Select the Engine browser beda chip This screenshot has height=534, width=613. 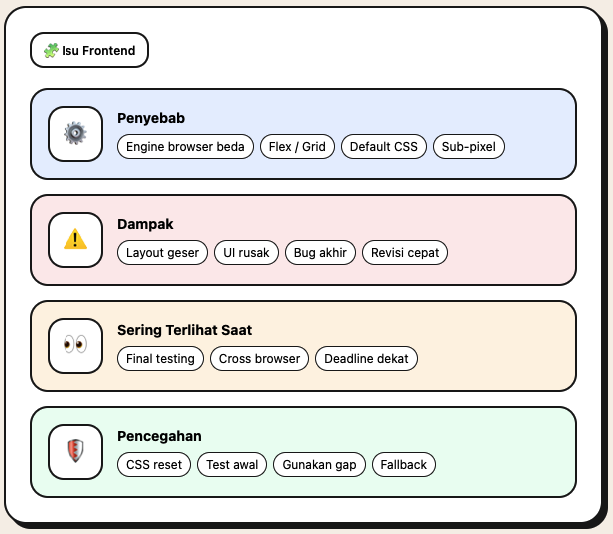(x=185, y=147)
